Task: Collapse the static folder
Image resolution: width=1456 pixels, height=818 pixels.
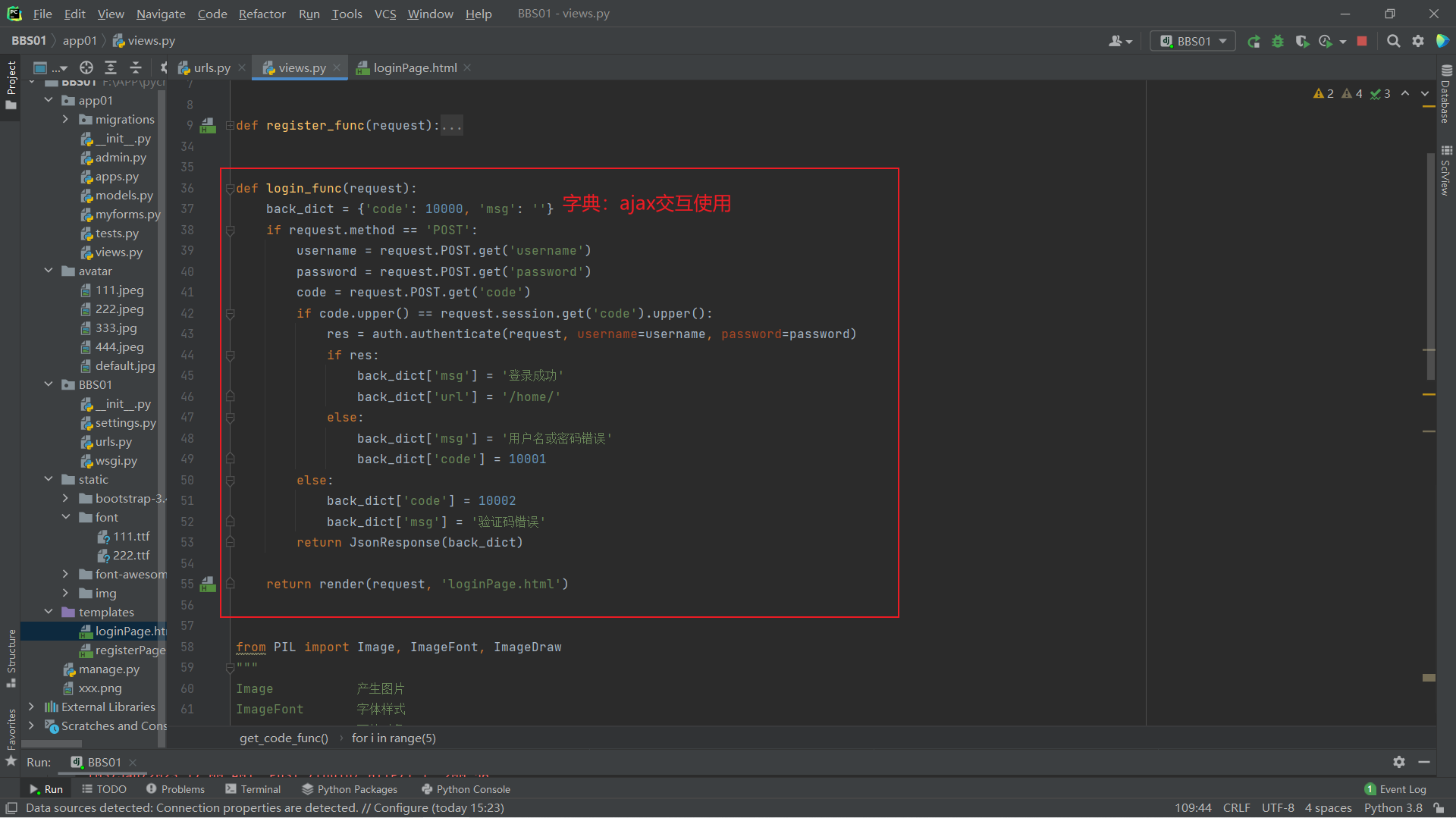Action: click(49, 479)
